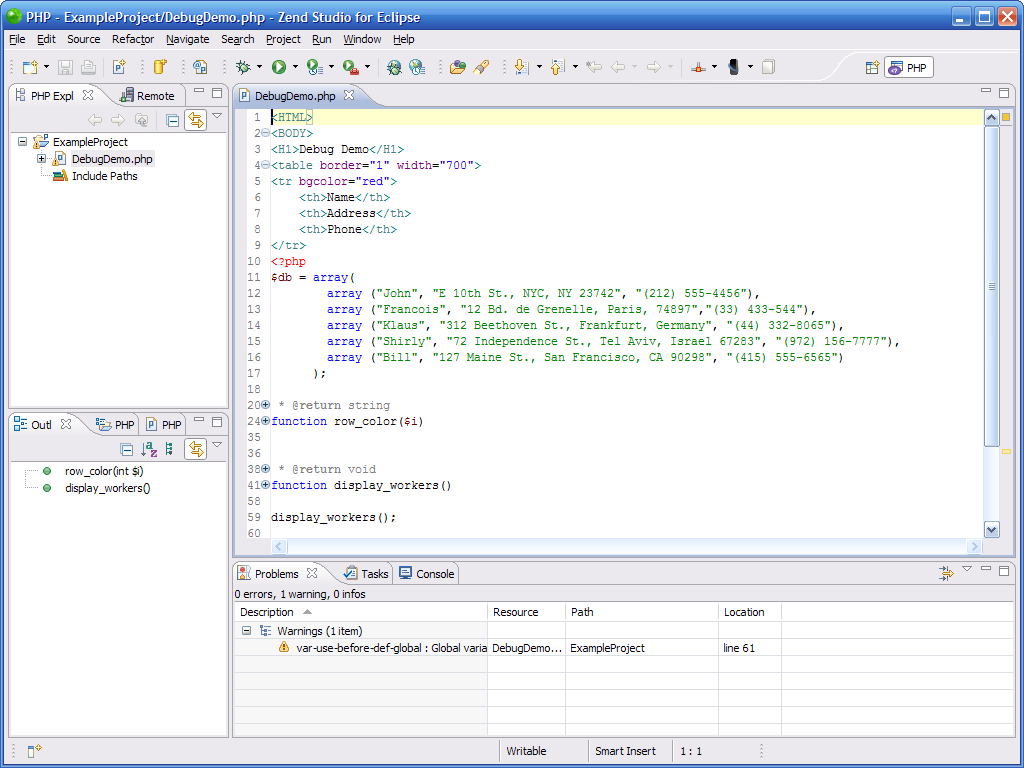Viewport: 1024px width, 768px height.
Task: Toggle Link with Editor in PHP Explorer
Action: pyautogui.click(x=195, y=120)
